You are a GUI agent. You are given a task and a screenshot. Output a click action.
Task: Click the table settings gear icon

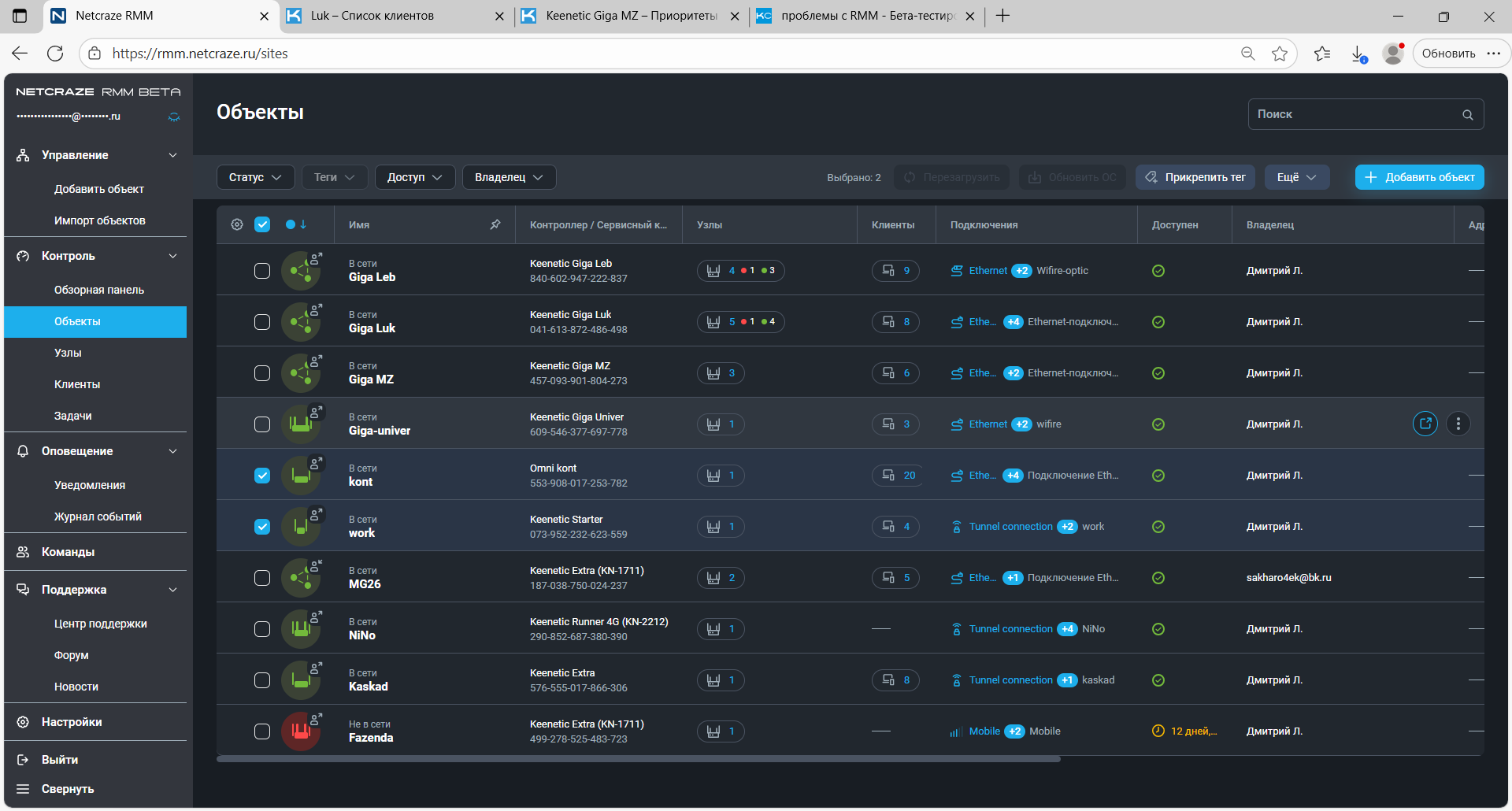click(237, 224)
